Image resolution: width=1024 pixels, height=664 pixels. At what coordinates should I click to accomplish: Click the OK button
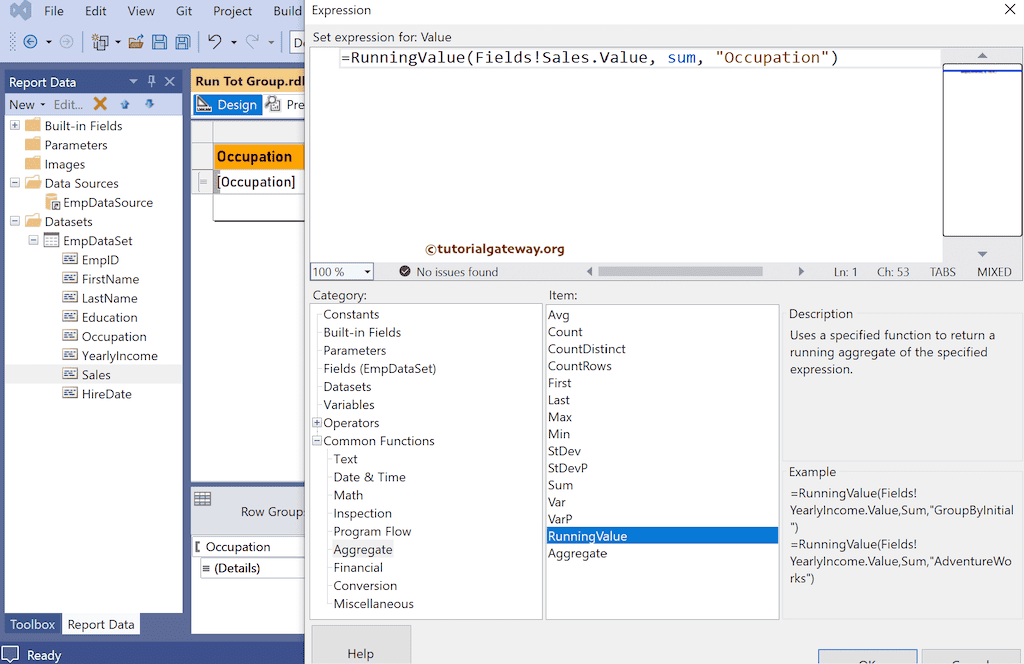tap(867, 658)
